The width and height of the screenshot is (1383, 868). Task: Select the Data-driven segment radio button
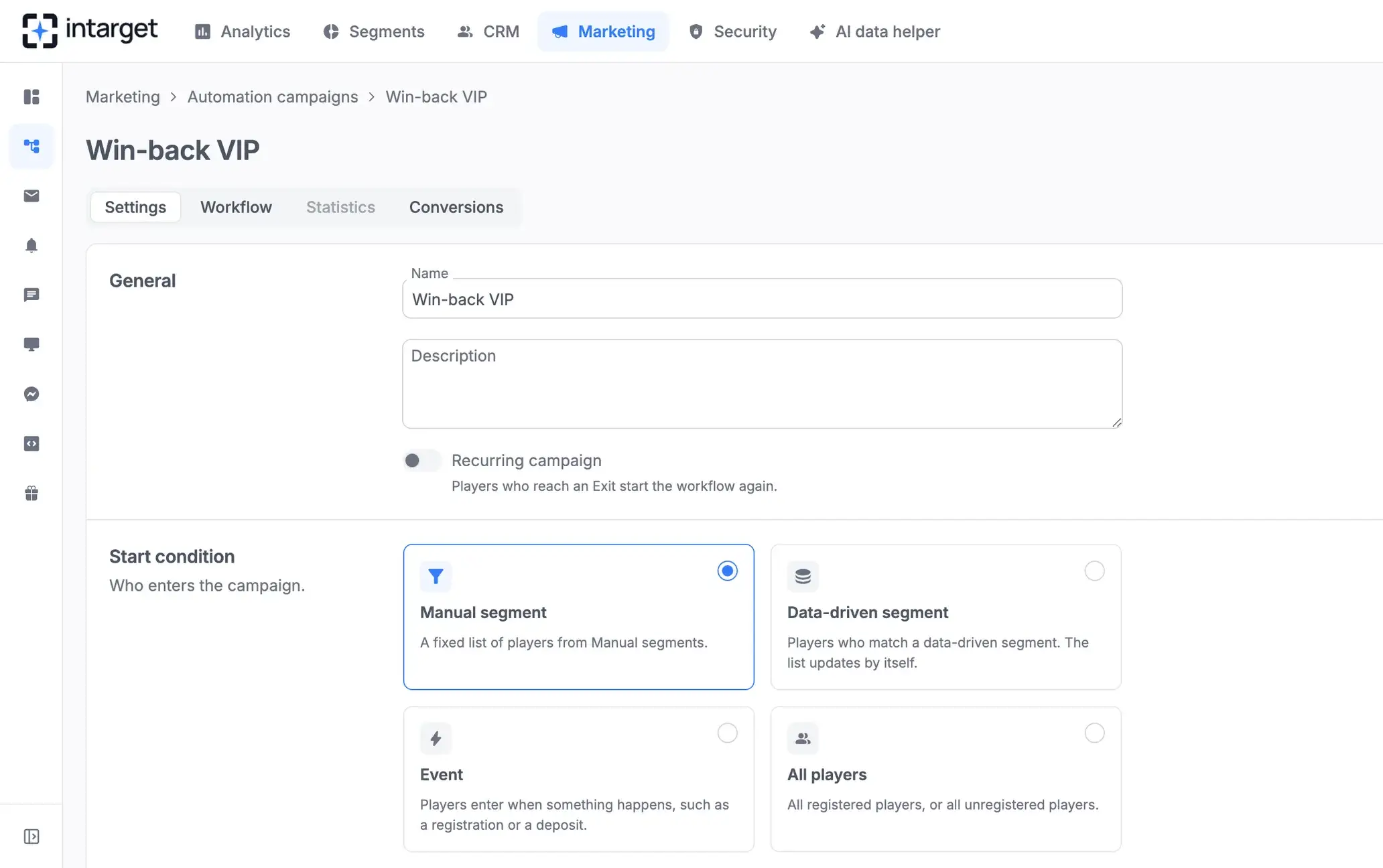pyautogui.click(x=1094, y=571)
